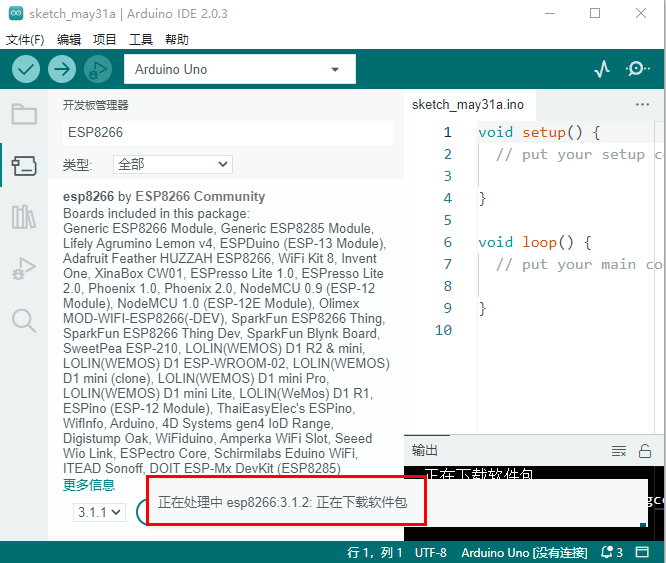The image size is (666, 563).
Task: Click the void loop() code line
Action: 535,242
